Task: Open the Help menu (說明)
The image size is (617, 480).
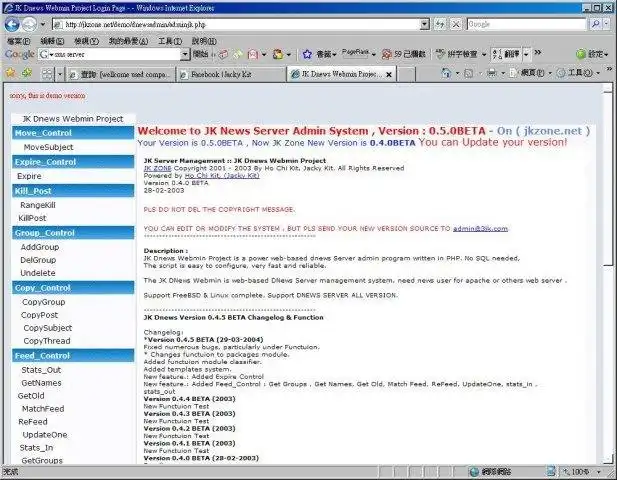Action: [x=204, y=41]
